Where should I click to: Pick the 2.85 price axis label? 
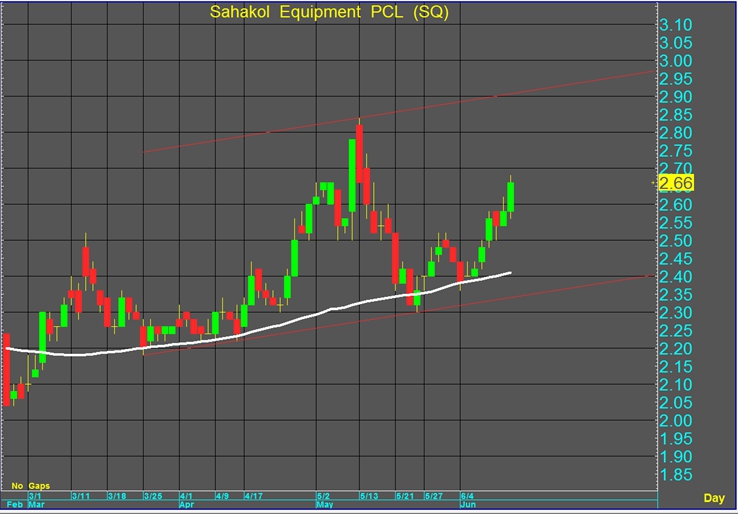click(676, 115)
